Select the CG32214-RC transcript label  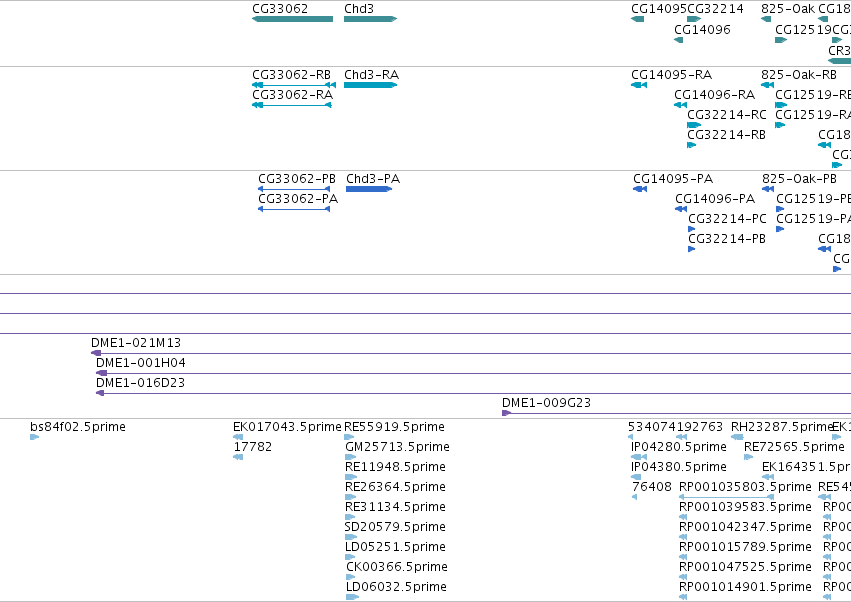727,115
